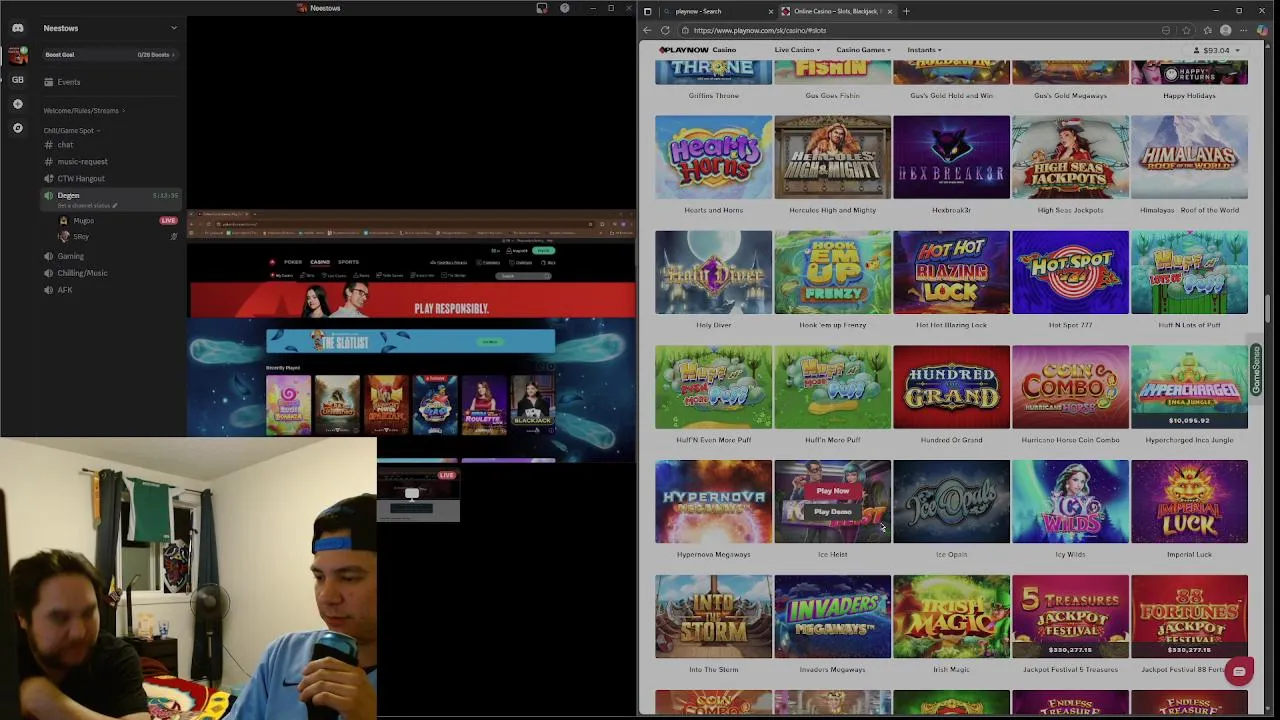Screen dimensions: 1280x720
Task: Click Play Demo on Ice Heist
Action: (x=832, y=511)
